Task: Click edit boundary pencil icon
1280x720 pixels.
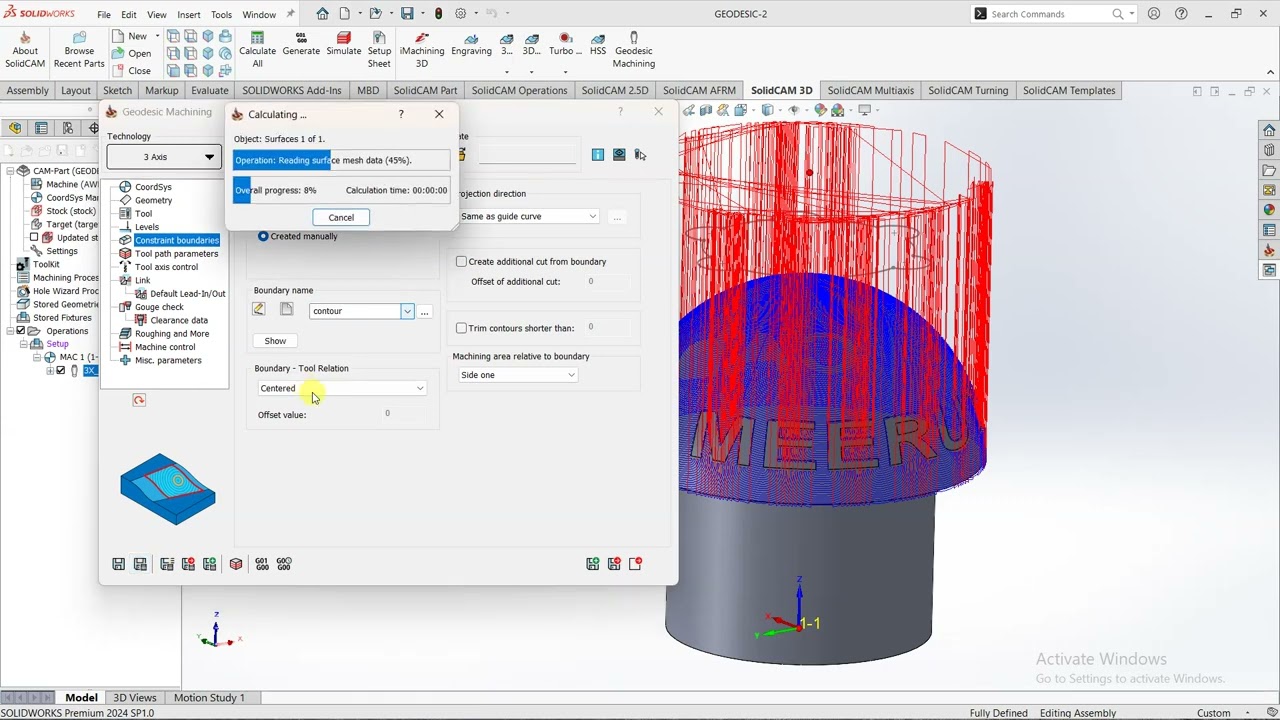Action: pyautogui.click(x=259, y=310)
